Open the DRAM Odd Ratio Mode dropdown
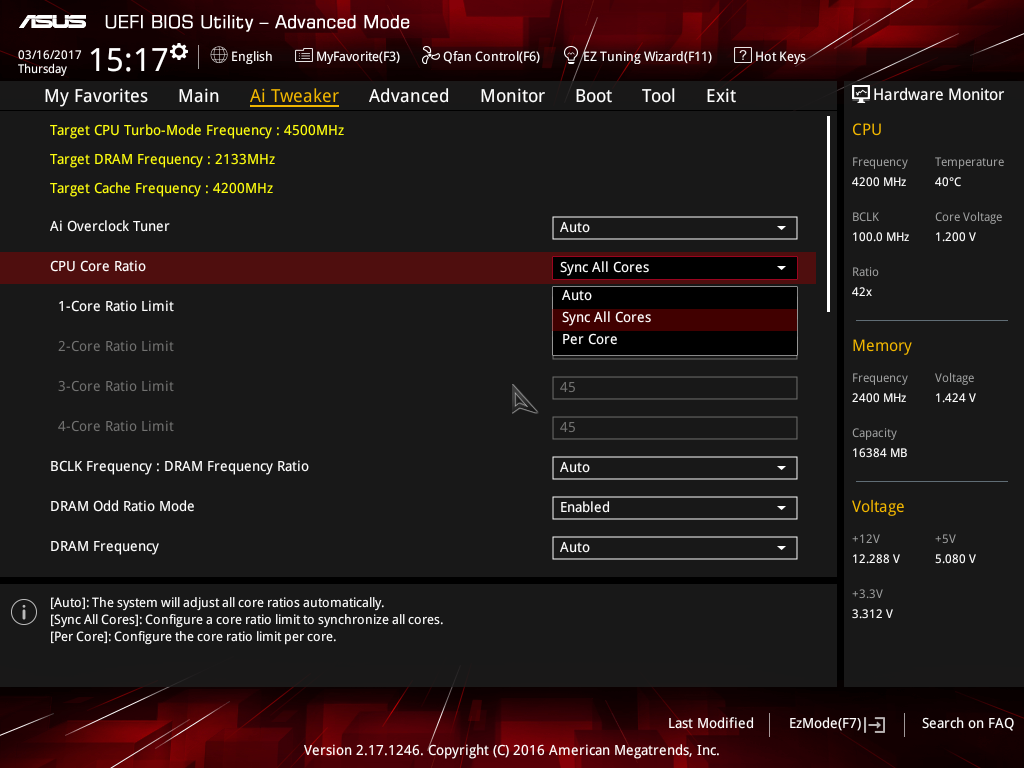This screenshot has width=1024, height=768. 675,507
